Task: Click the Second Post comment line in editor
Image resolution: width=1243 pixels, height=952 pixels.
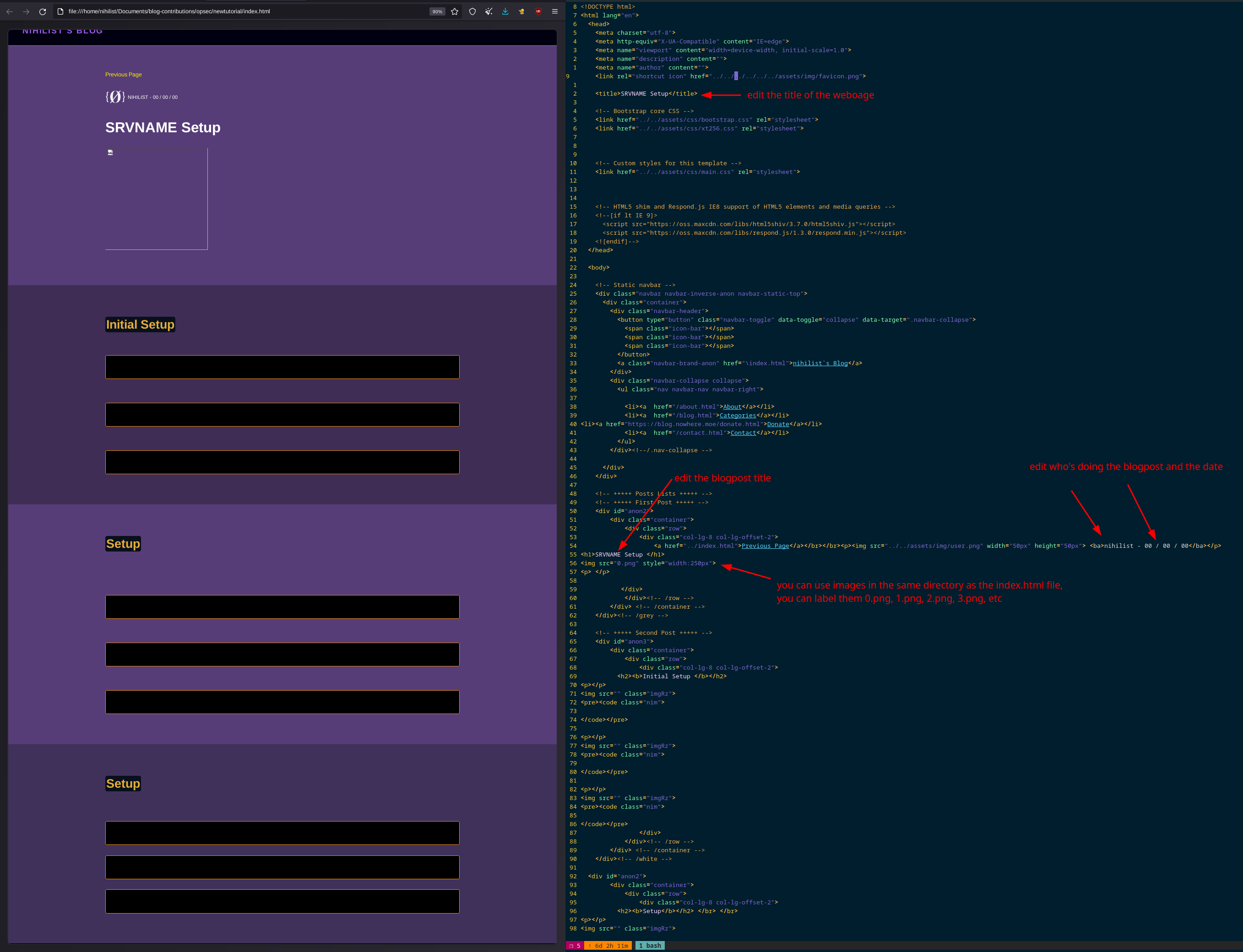Action: [x=653, y=633]
